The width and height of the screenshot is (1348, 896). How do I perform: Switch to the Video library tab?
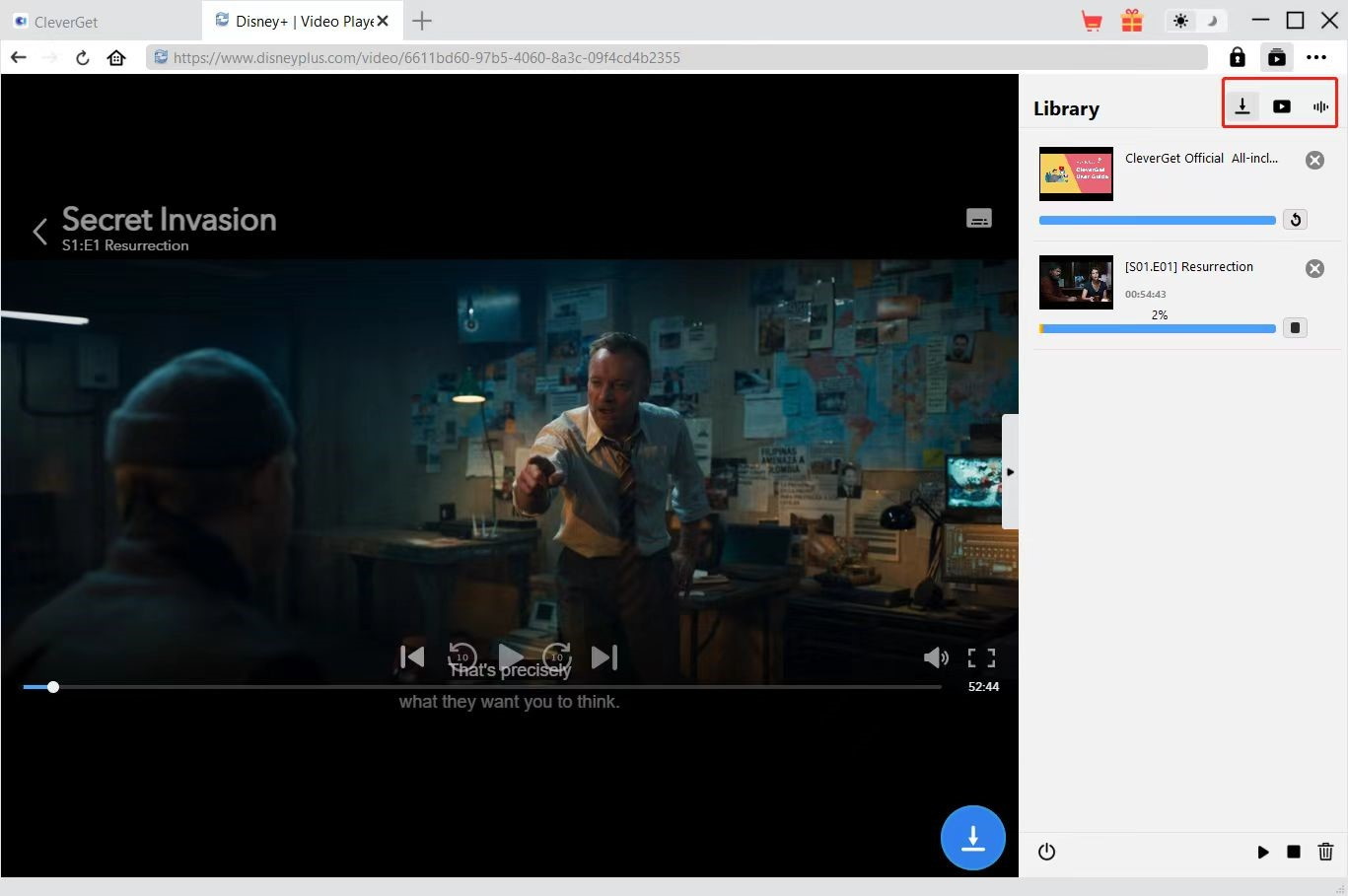(1281, 106)
